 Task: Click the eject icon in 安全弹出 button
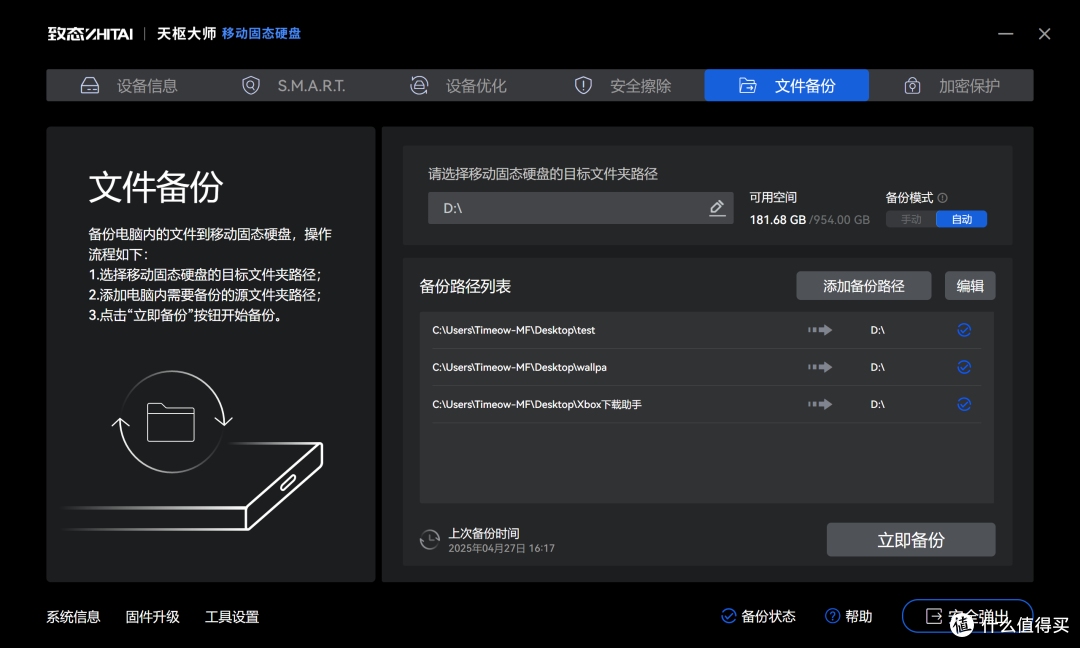point(933,616)
